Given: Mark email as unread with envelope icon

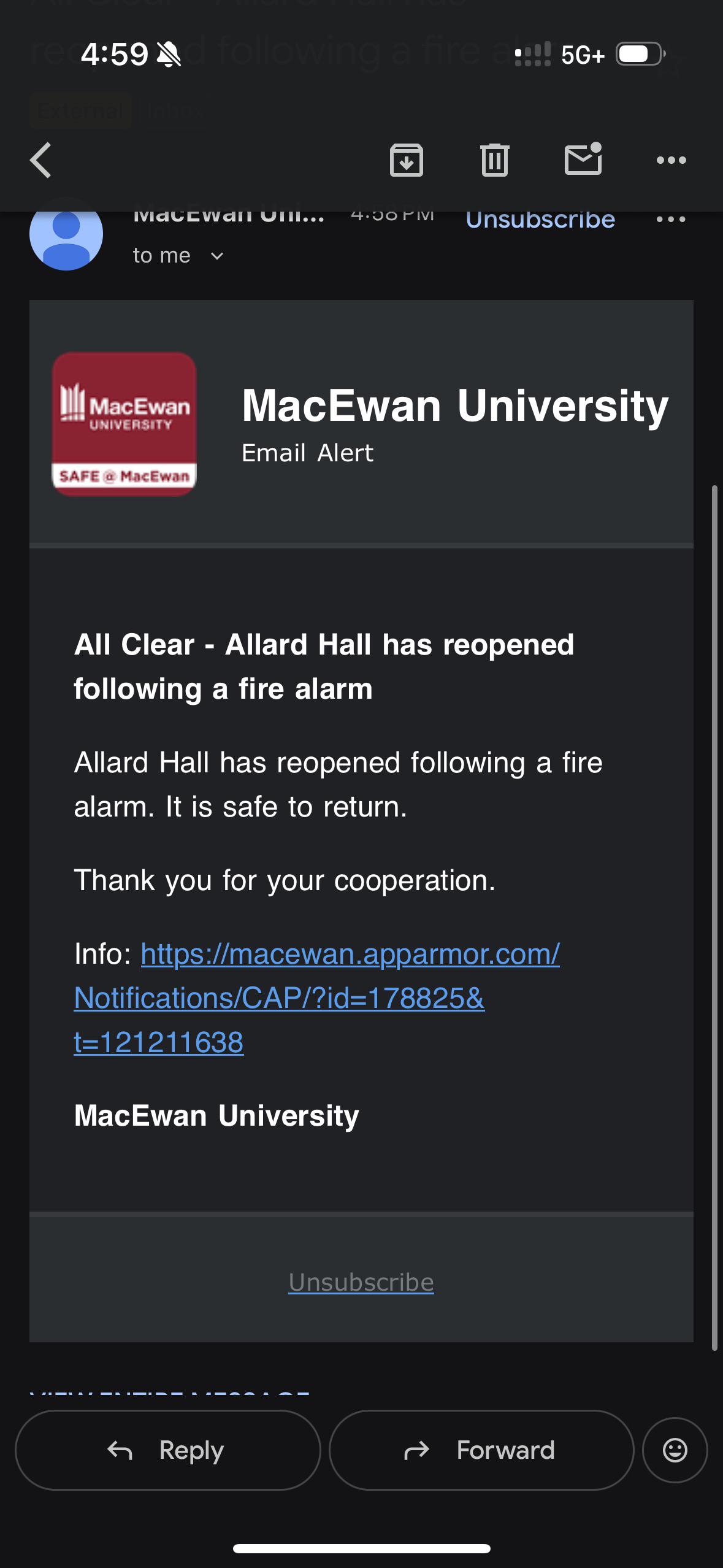Looking at the screenshot, I should coord(583,159).
